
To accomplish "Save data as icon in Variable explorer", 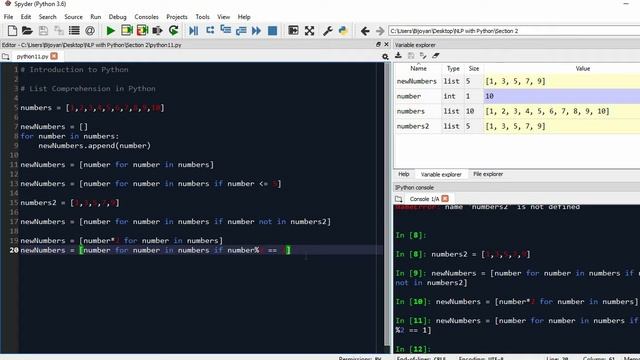I will click(423, 56).
